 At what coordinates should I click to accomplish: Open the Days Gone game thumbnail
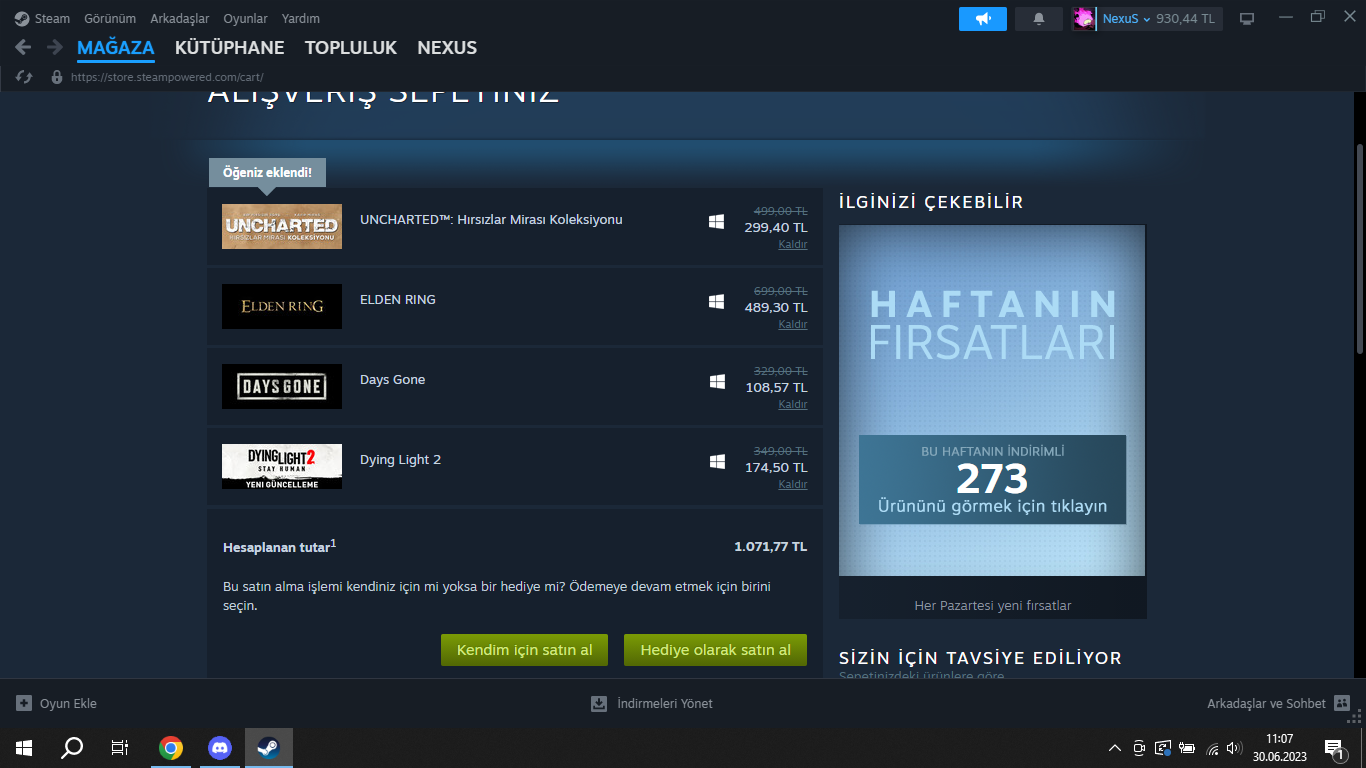tap(282, 387)
